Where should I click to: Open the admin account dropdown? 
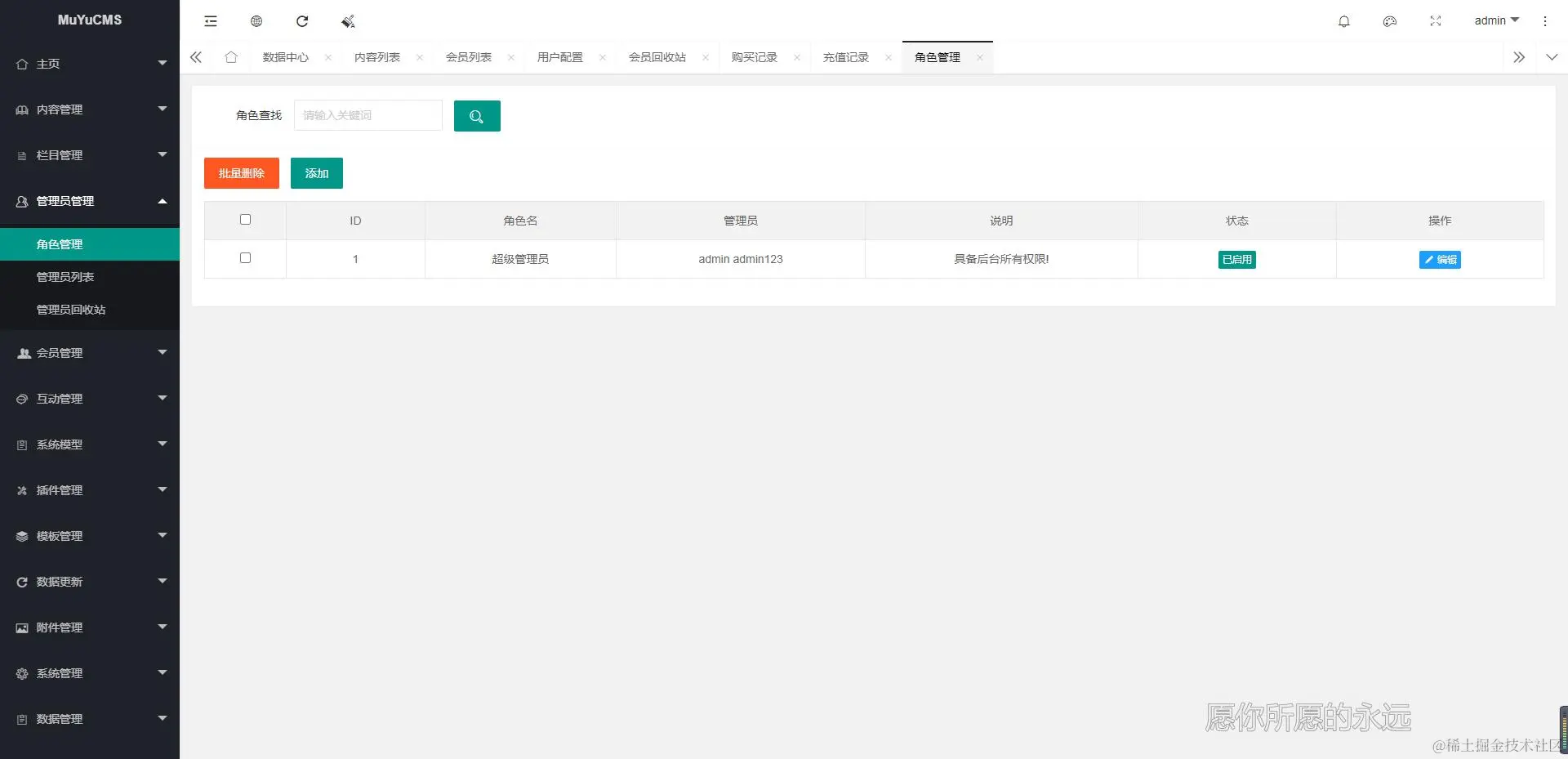tap(1495, 20)
